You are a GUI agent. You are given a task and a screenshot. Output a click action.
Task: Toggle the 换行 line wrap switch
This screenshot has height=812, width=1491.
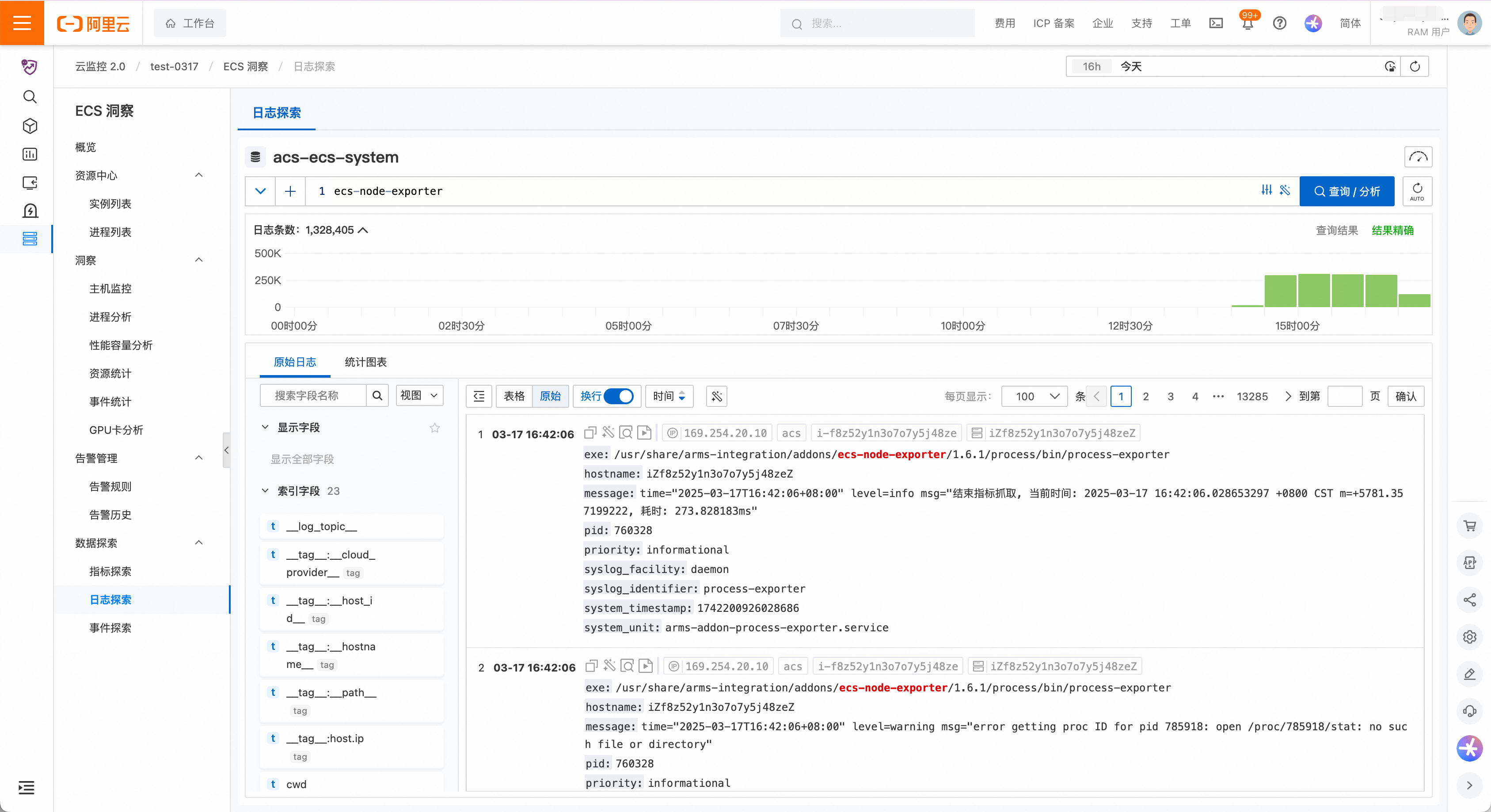(619, 396)
